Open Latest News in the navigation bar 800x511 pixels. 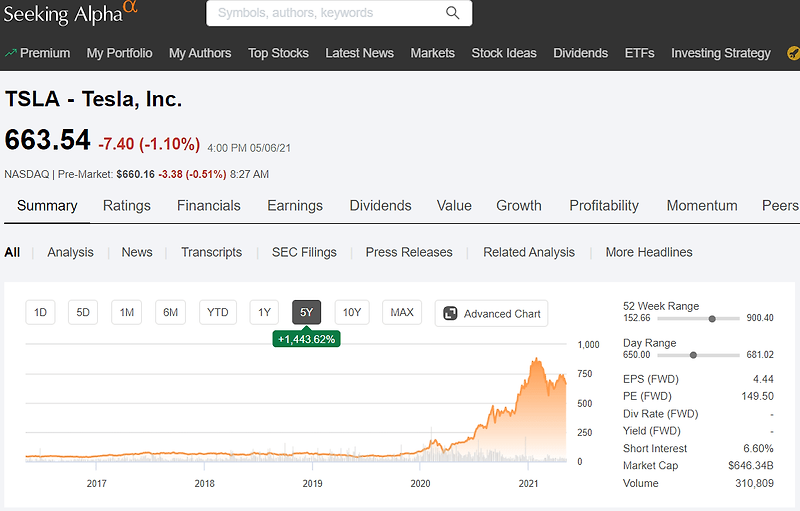point(360,53)
